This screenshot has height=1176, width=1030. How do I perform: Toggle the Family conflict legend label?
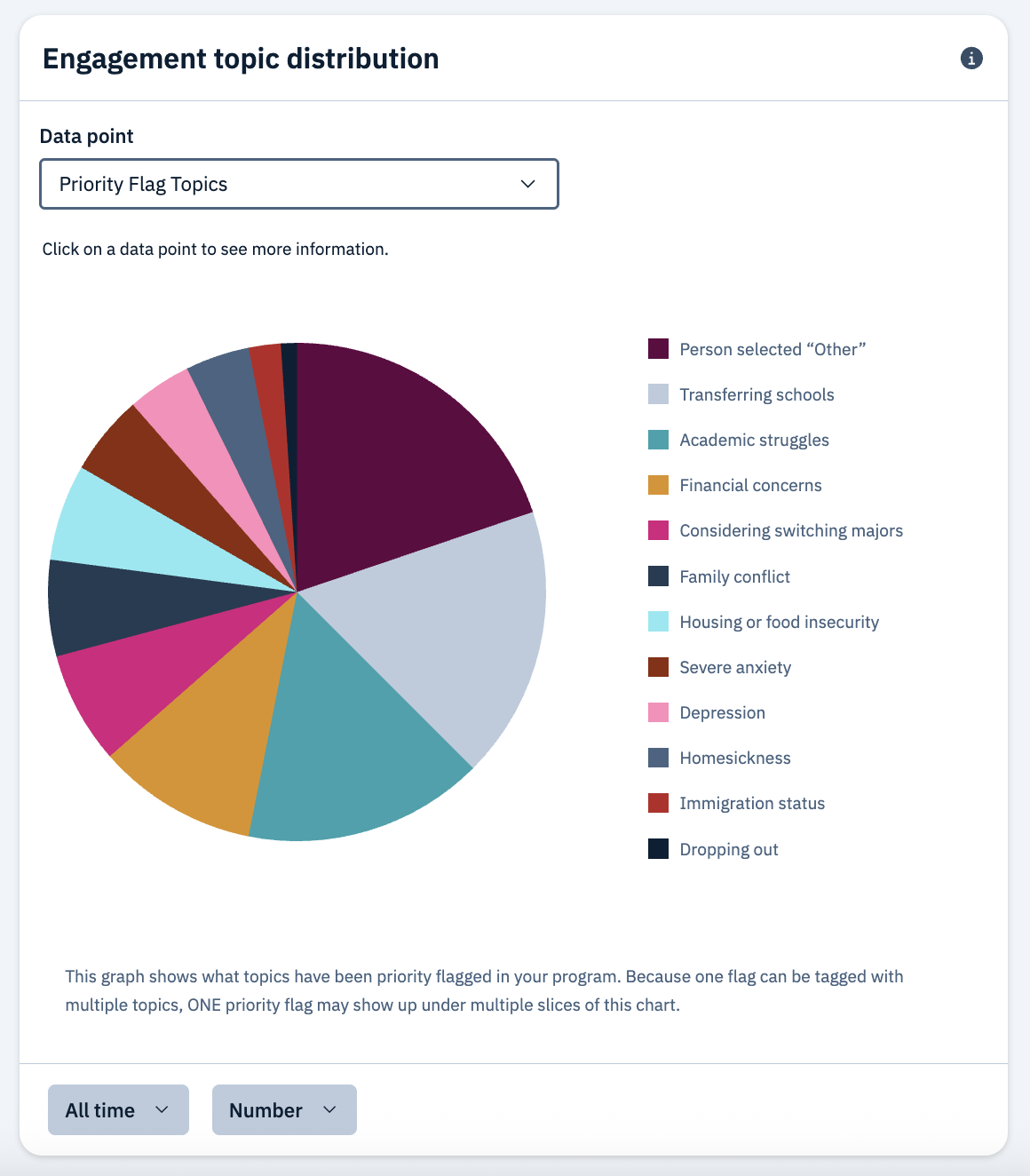pyautogui.click(x=734, y=576)
